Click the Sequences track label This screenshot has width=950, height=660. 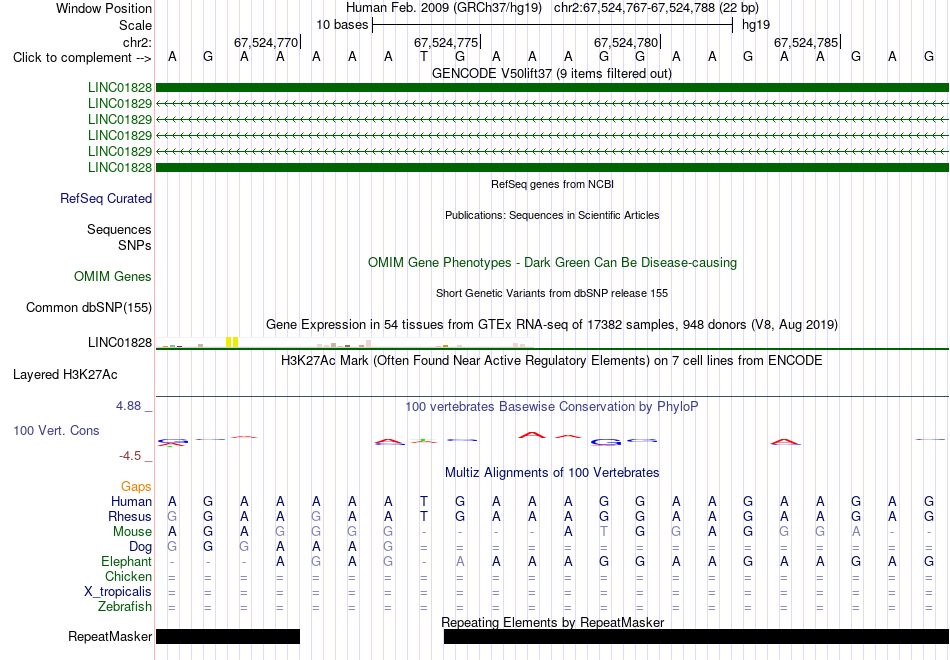tap(119, 230)
